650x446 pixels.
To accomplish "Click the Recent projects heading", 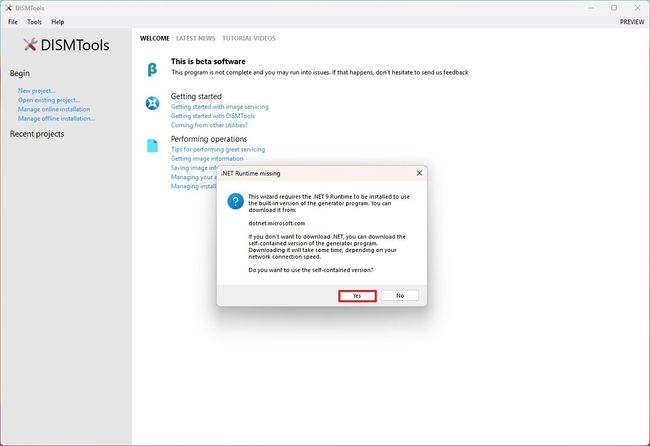I will coord(37,134).
